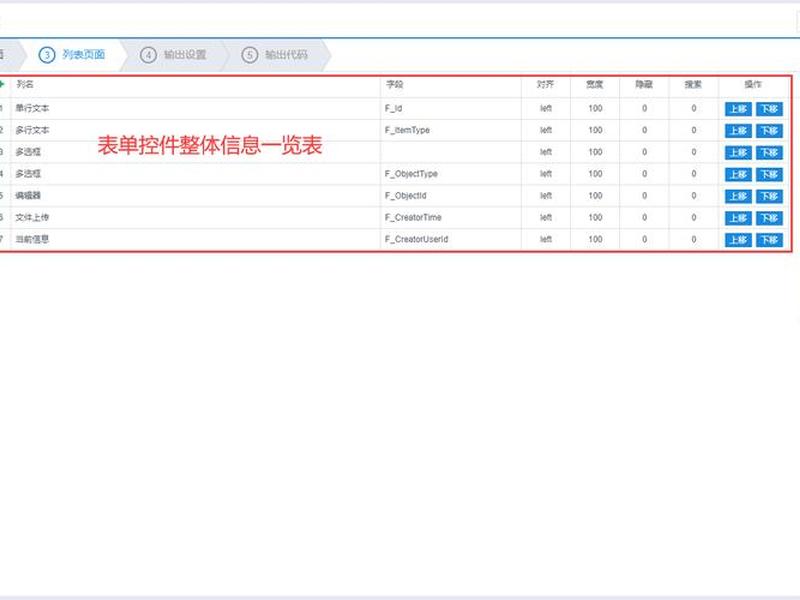
Task: Click the F_CreatorUserId field cell
Action: [416, 239]
